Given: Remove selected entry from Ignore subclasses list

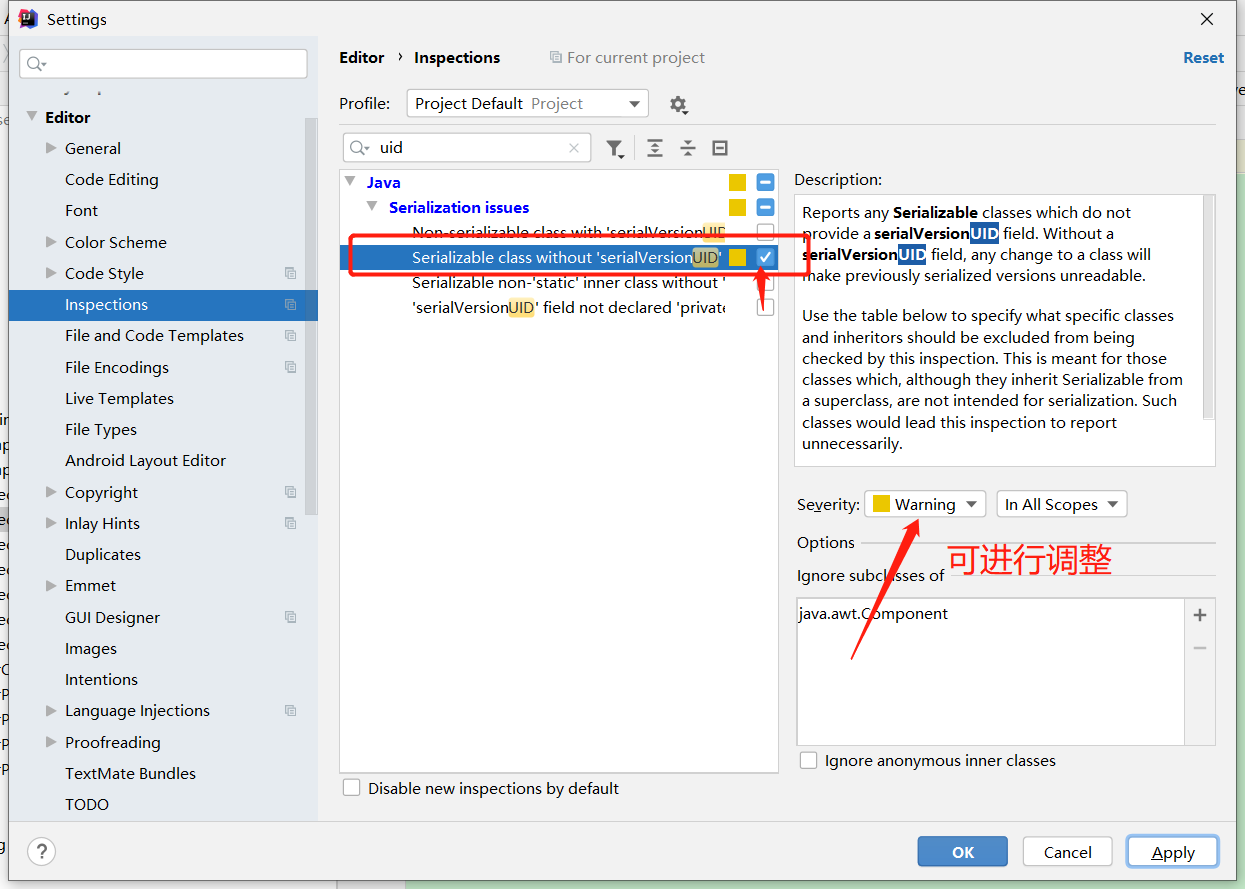Looking at the screenshot, I should pyautogui.click(x=1199, y=646).
